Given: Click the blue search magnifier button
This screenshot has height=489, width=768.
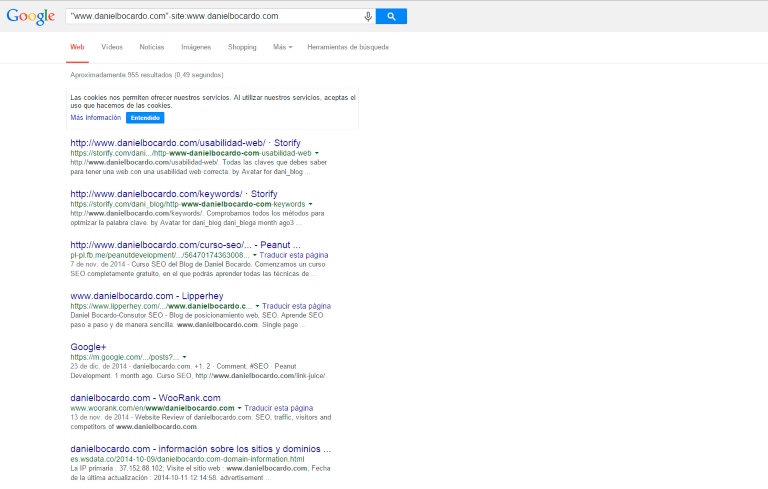Looking at the screenshot, I should coord(391,16).
